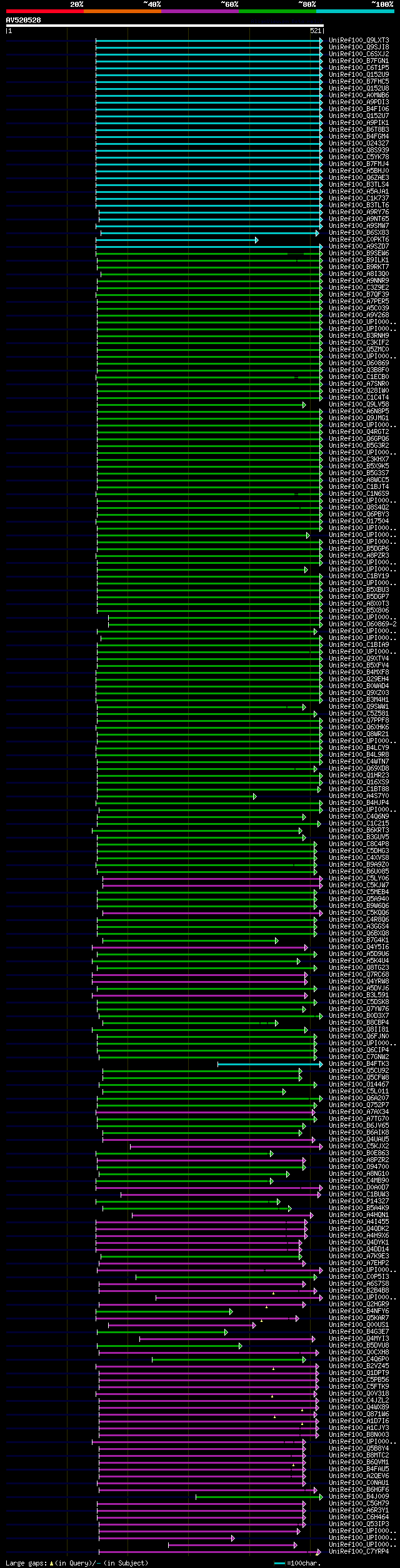Select the UniRef100_A9SZD7 label
Screen dimensions: 400x1568
[x=359, y=247]
